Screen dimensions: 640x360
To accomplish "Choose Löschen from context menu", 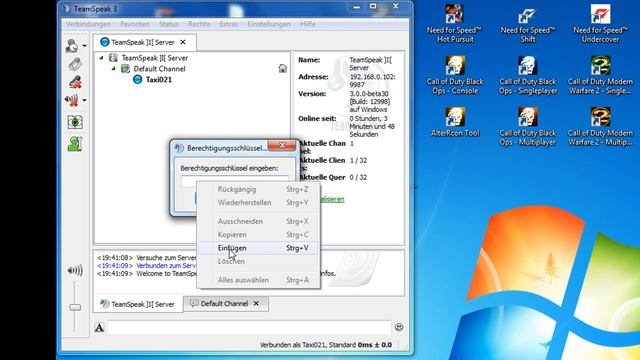I will [258, 261].
